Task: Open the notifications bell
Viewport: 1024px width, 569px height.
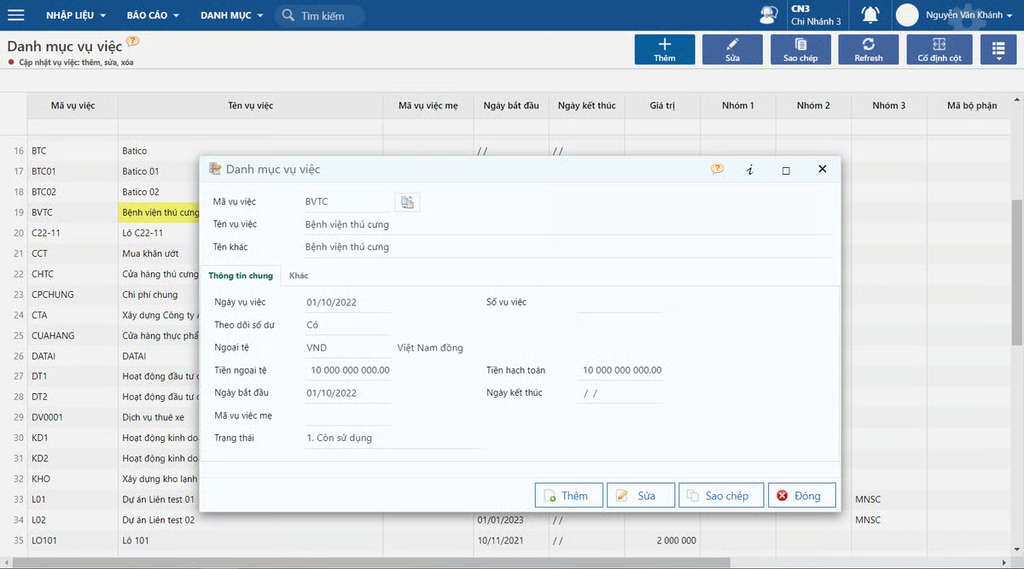Action: [x=870, y=14]
